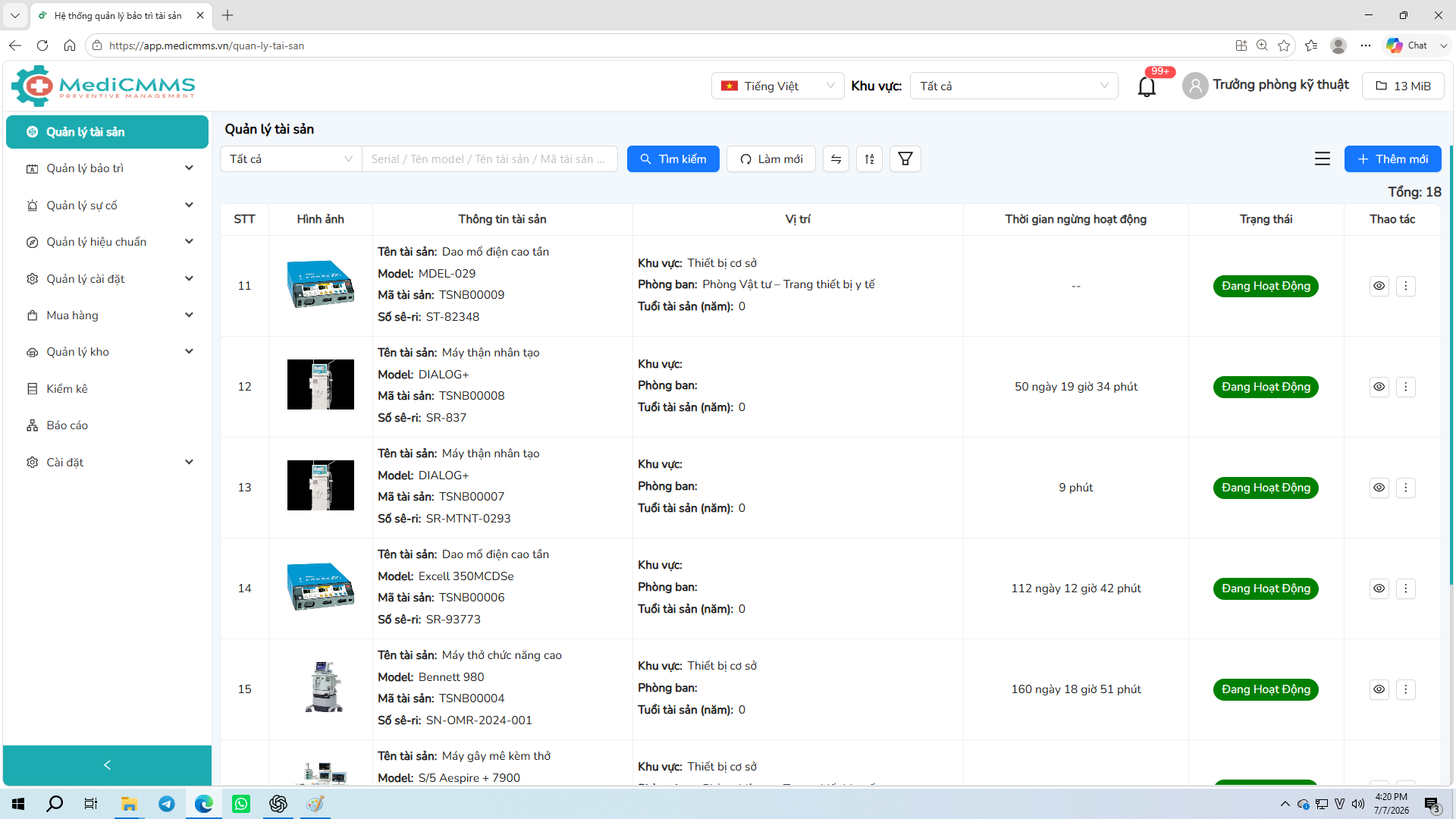Open three-dot actions for asset TSNB00009

tap(1405, 286)
